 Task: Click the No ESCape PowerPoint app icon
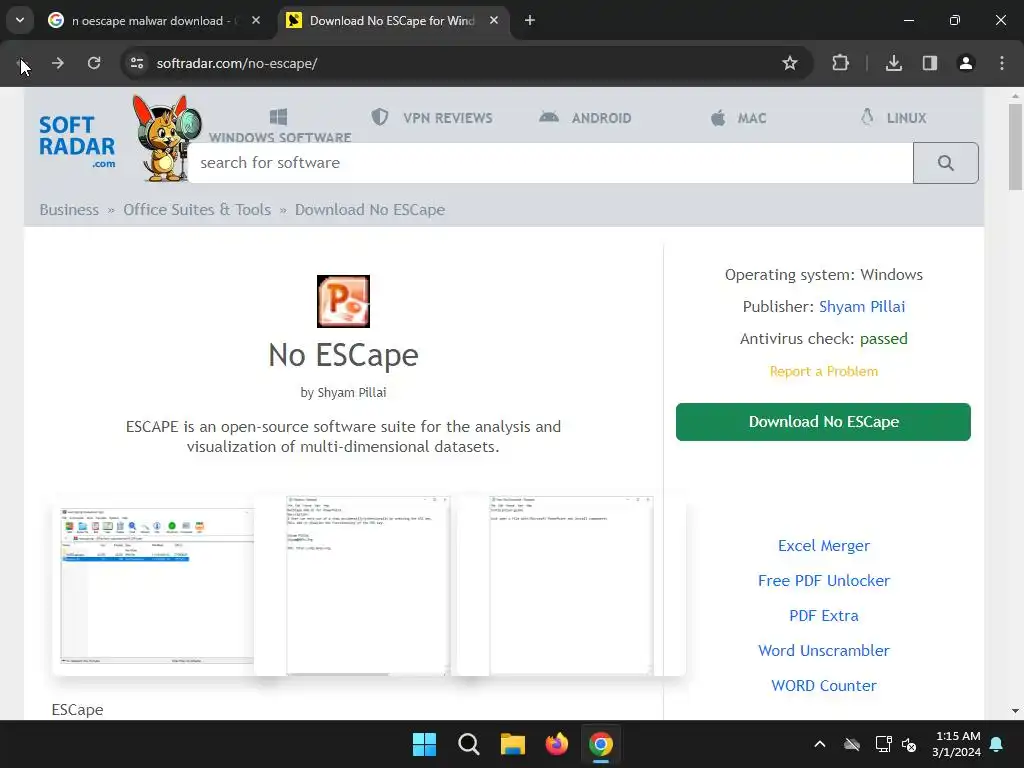pyautogui.click(x=344, y=301)
